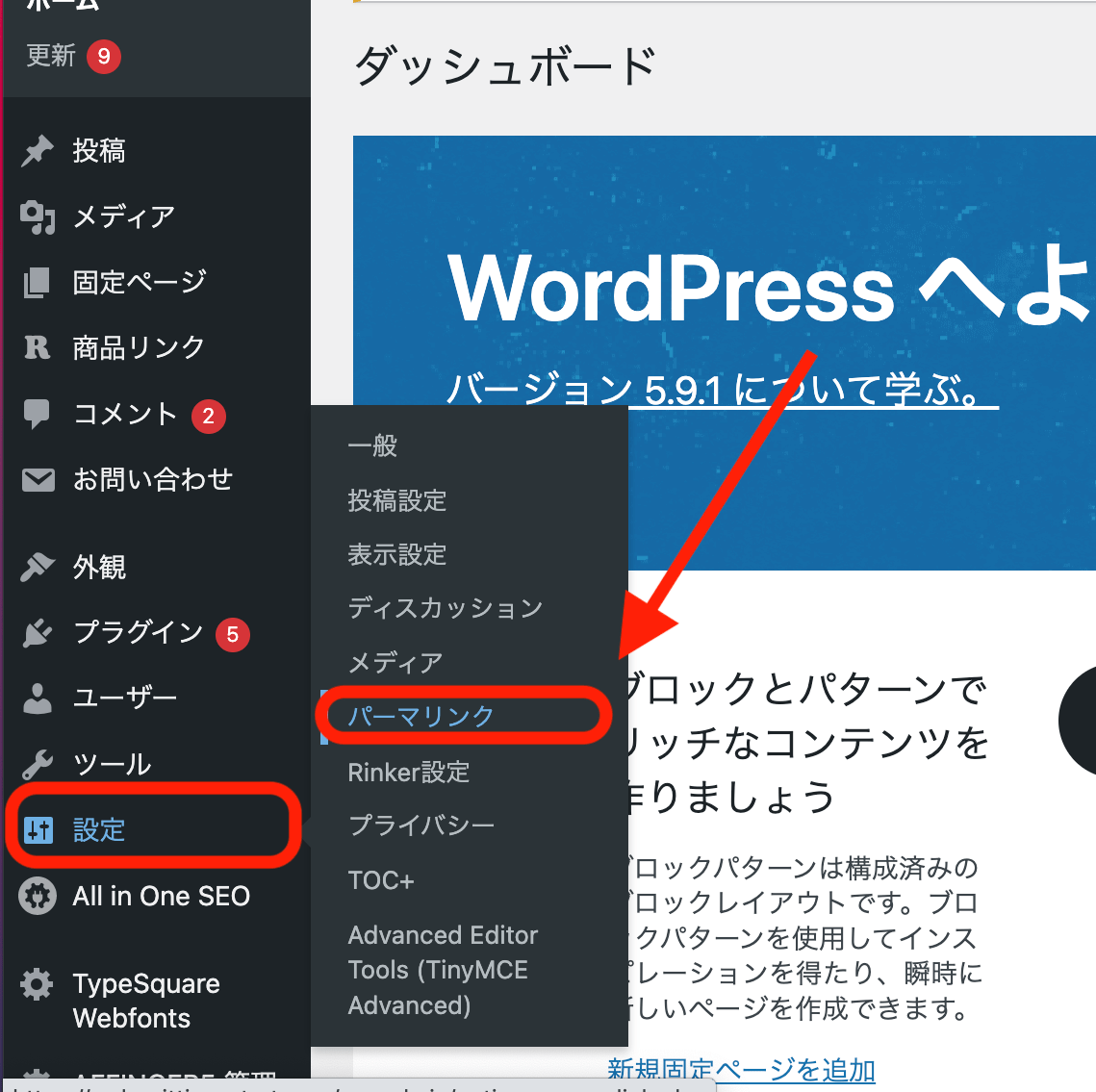Screen dimensions: 1096x1092
Task: Select メディア in the settings submenu
Action: pos(395,663)
